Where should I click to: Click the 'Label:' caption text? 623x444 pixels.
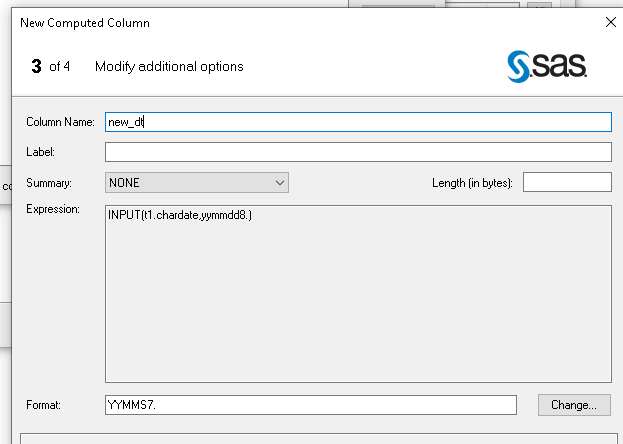[40, 152]
